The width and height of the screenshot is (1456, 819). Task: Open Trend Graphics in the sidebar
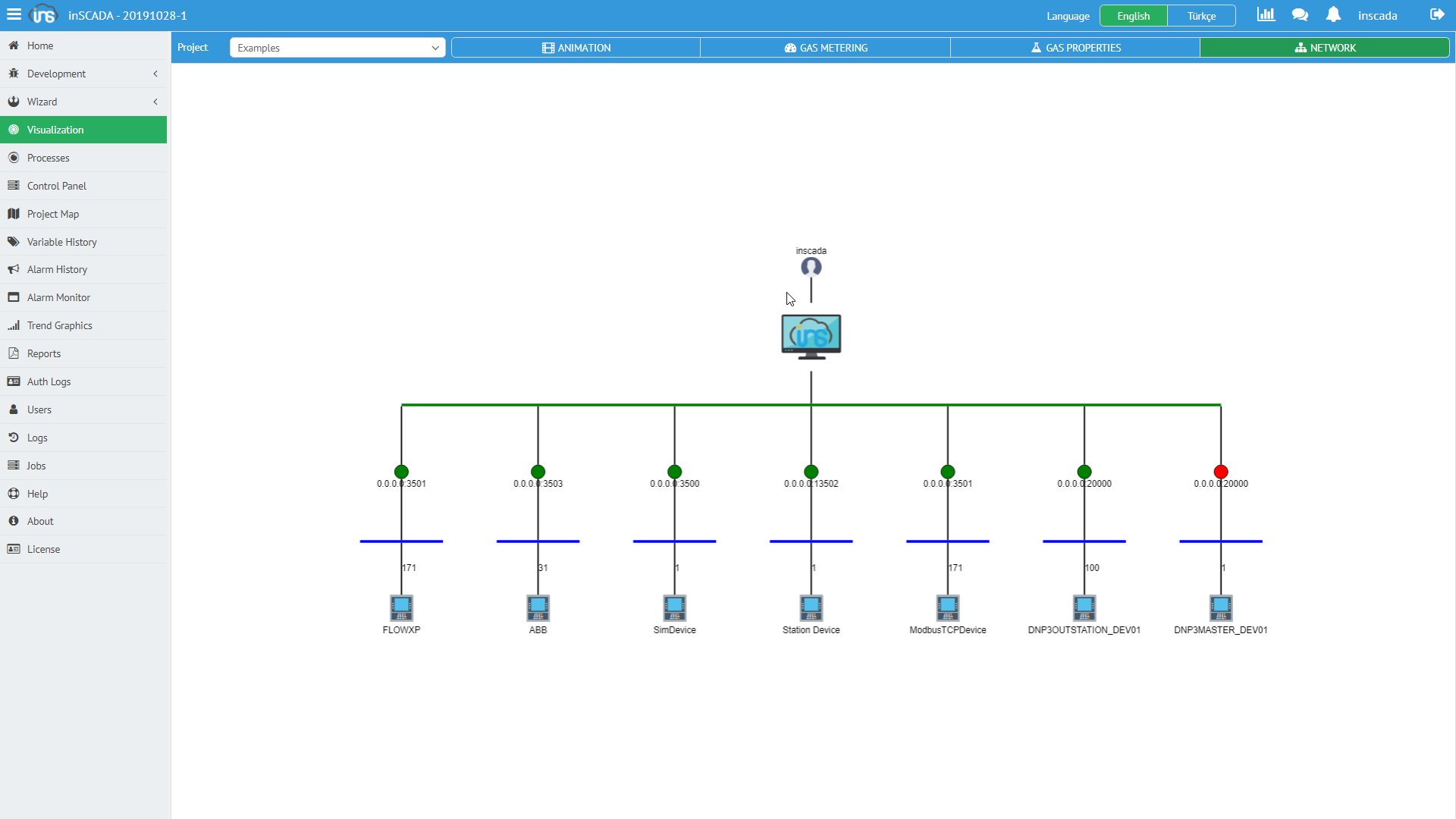(83, 325)
